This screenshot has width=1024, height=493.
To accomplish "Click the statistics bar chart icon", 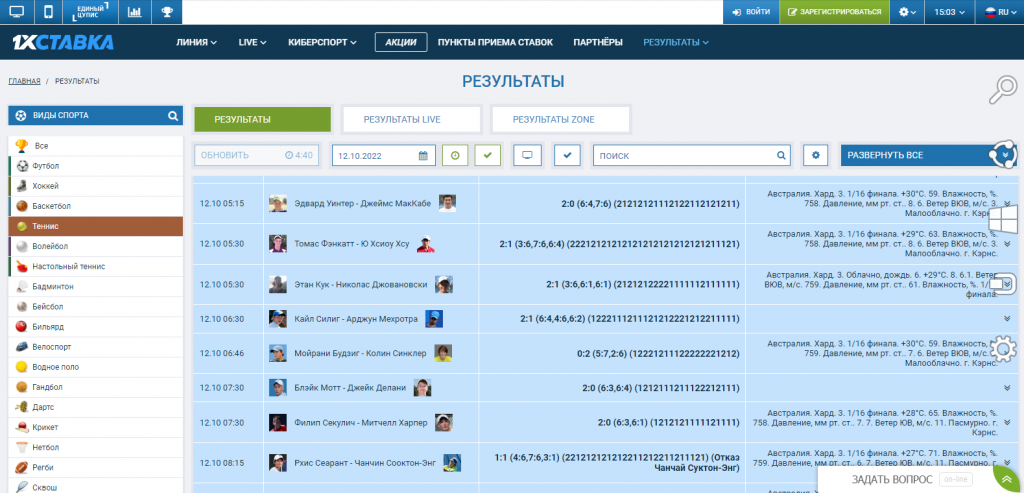I will pyautogui.click(x=135, y=12).
